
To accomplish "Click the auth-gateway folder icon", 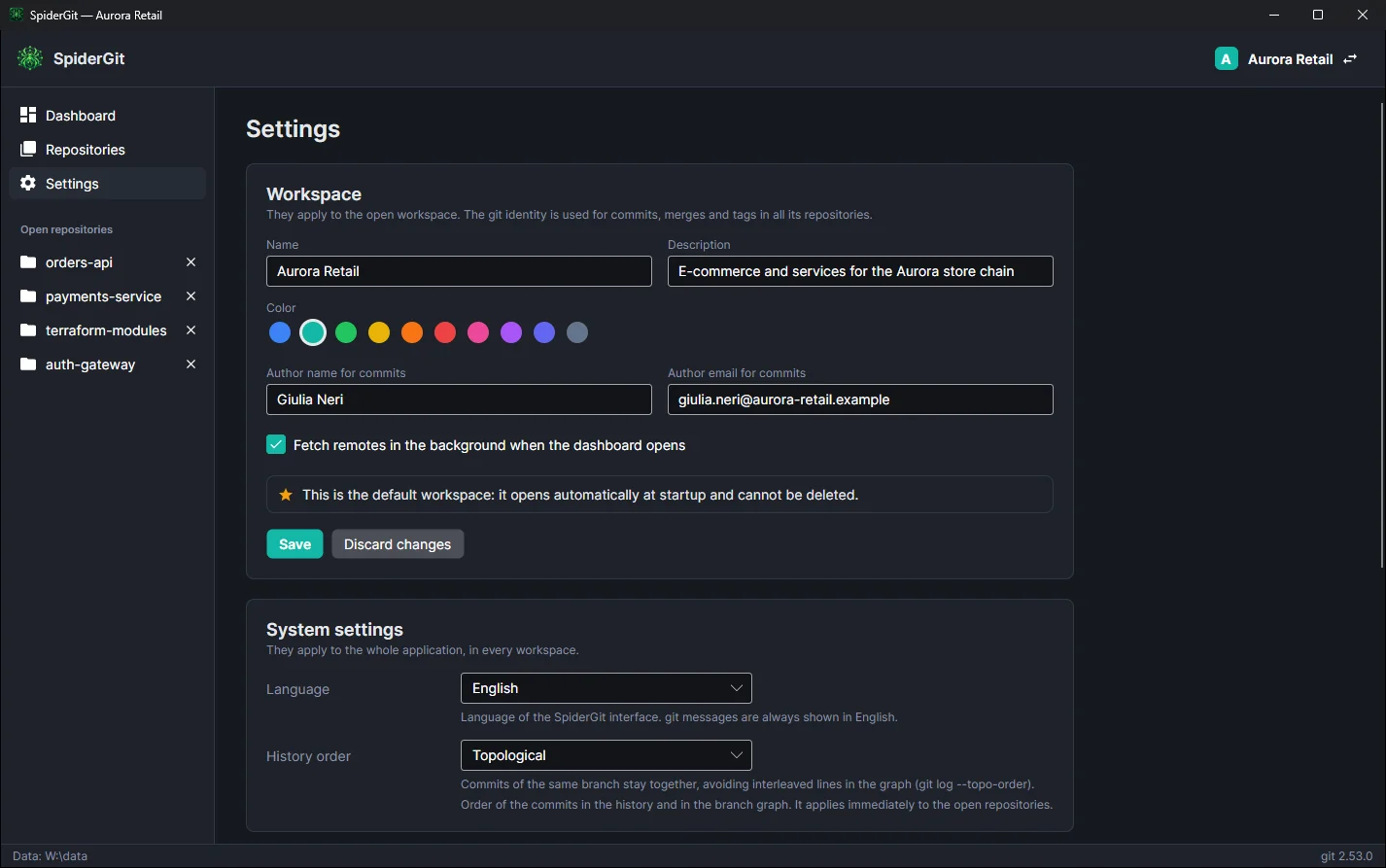I will 28,365.
